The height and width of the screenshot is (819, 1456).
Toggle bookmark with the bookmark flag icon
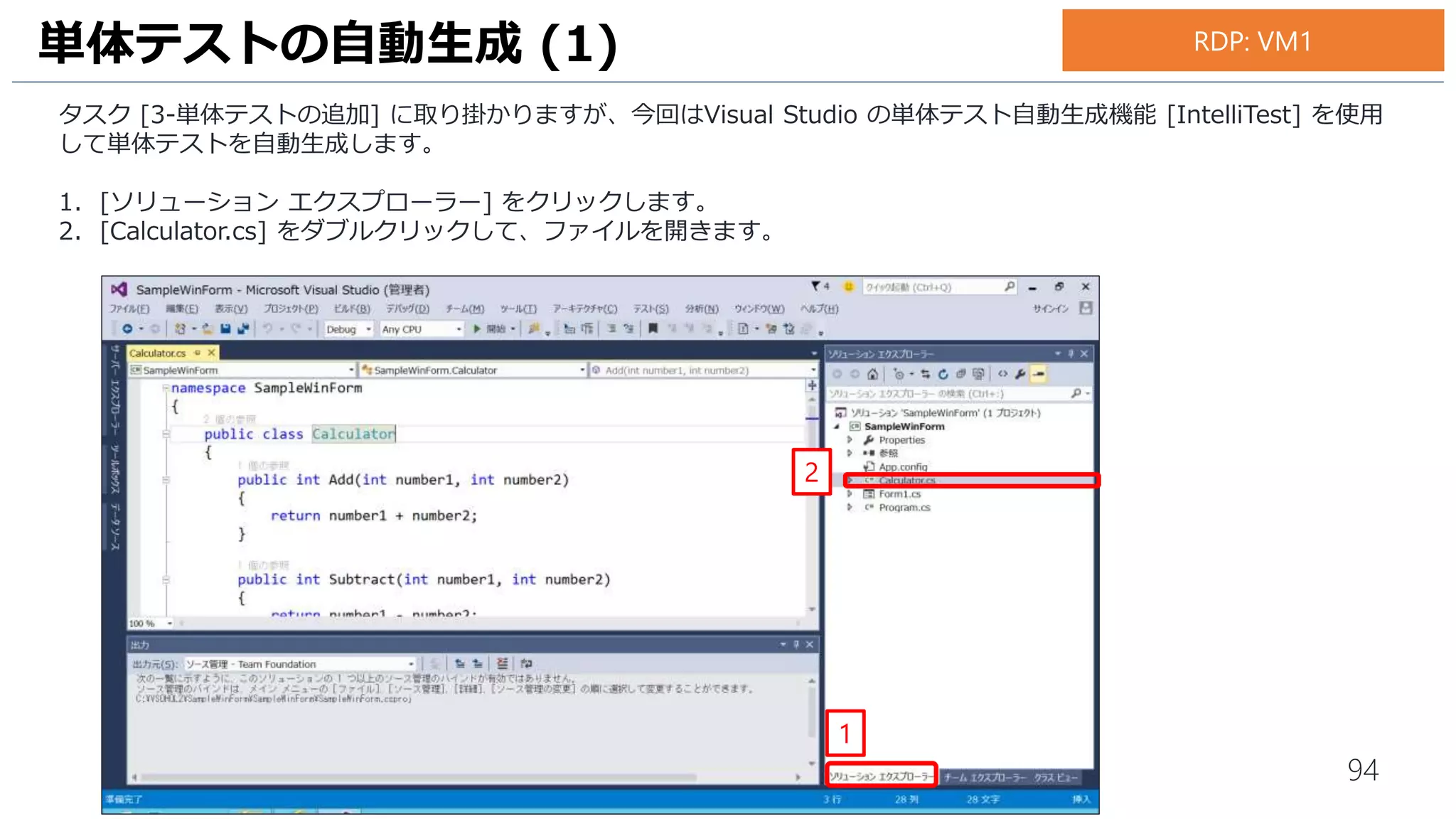(x=653, y=328)
